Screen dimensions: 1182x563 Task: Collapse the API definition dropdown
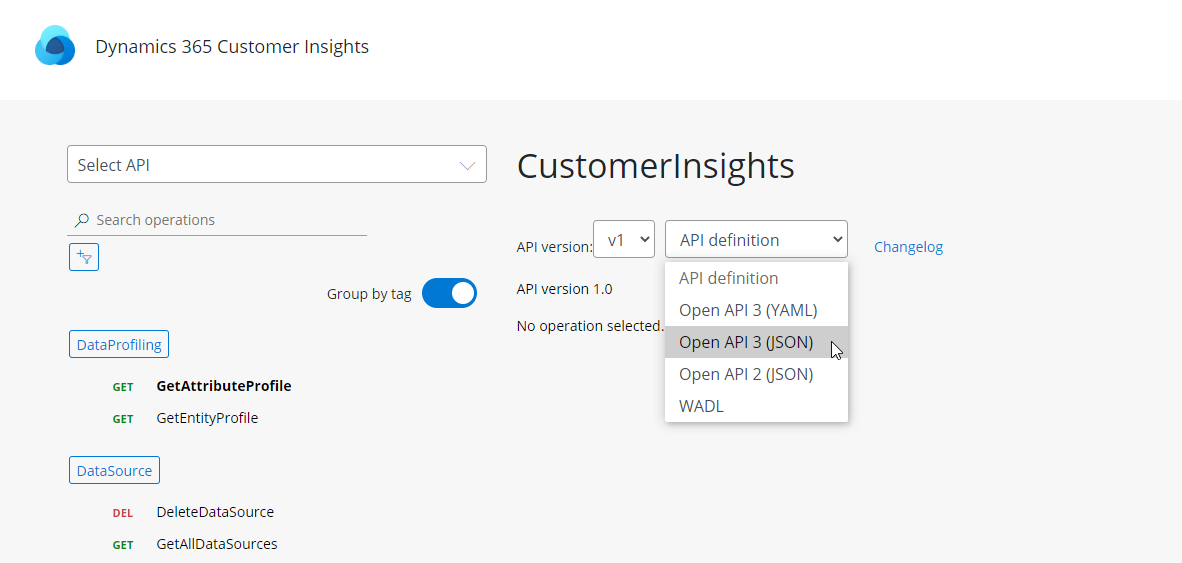point(755,240)
